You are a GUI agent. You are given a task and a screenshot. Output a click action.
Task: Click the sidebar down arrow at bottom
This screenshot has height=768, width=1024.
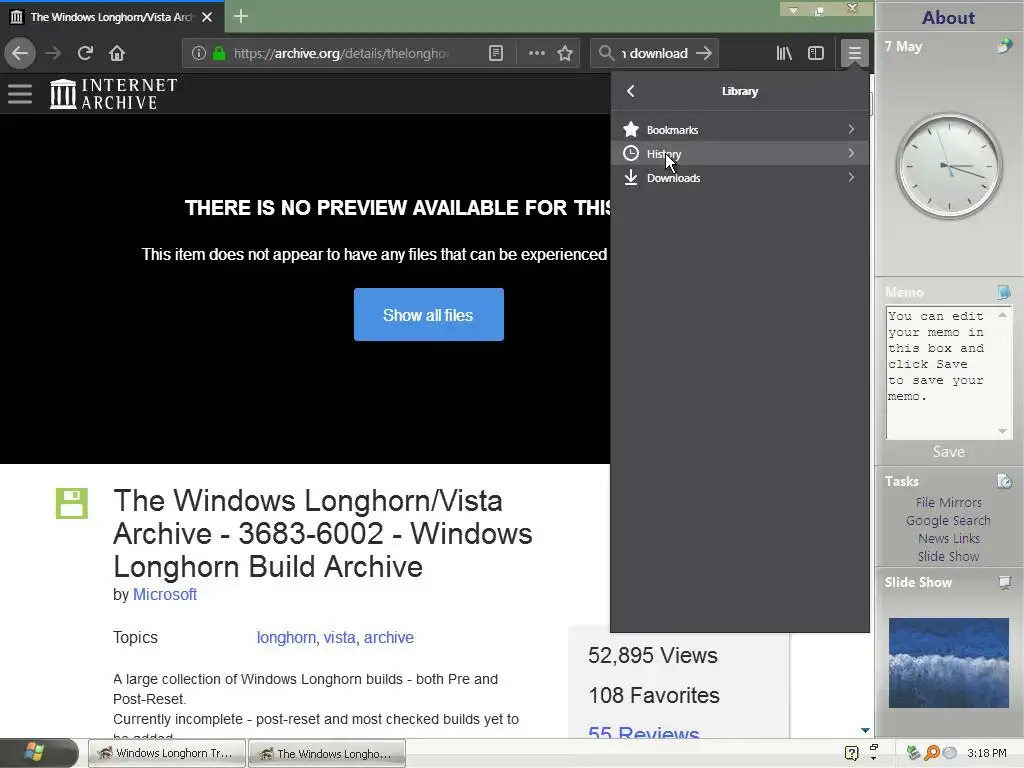click(x=865, y=730)
